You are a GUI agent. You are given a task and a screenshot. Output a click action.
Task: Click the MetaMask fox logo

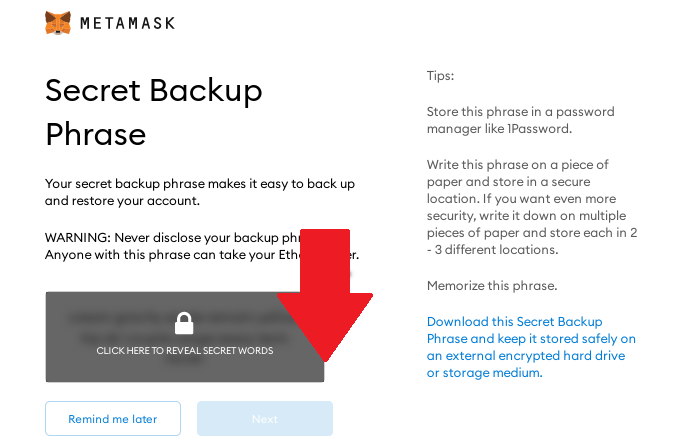(57, 23)
